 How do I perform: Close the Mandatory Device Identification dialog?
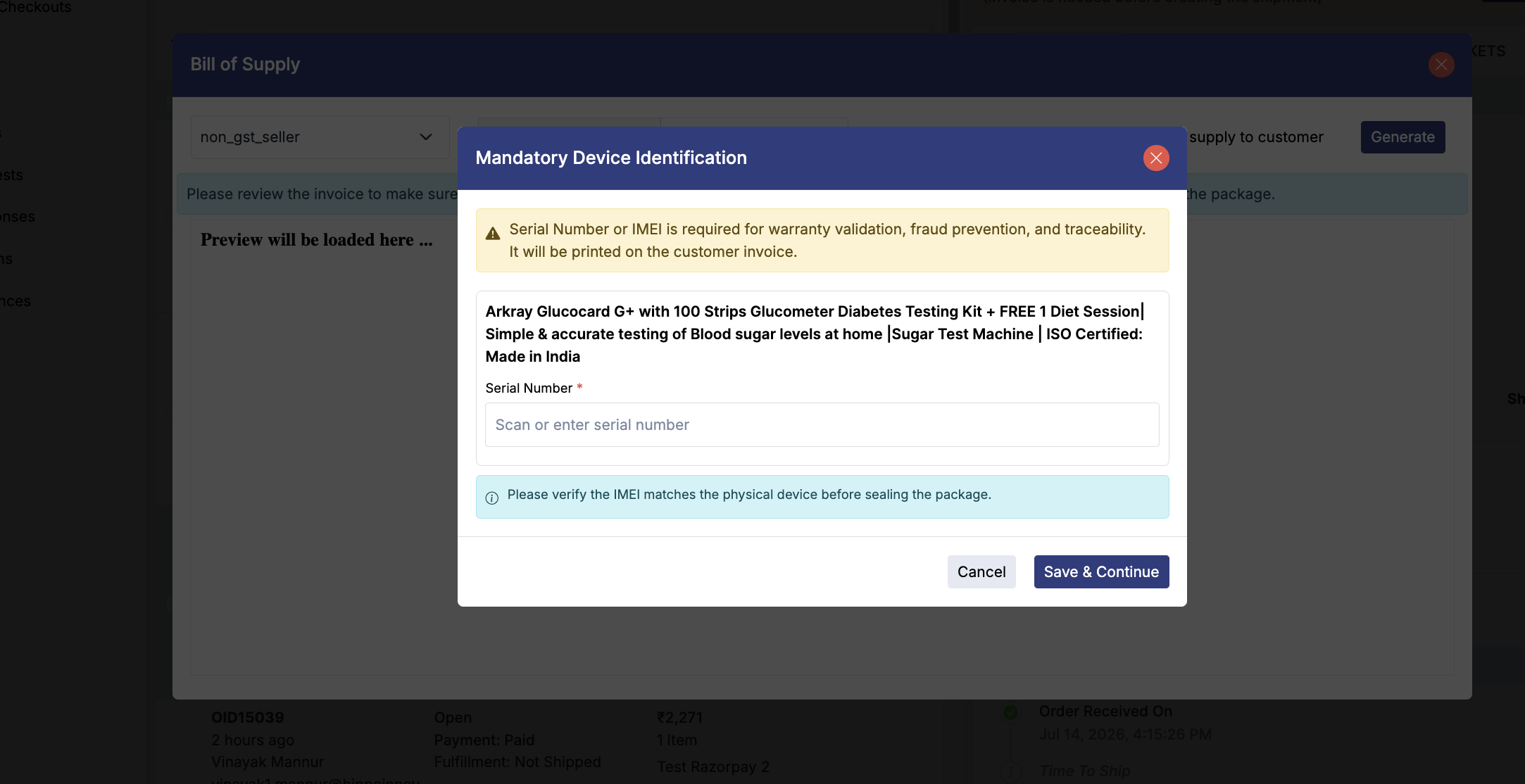(1156, 158)
